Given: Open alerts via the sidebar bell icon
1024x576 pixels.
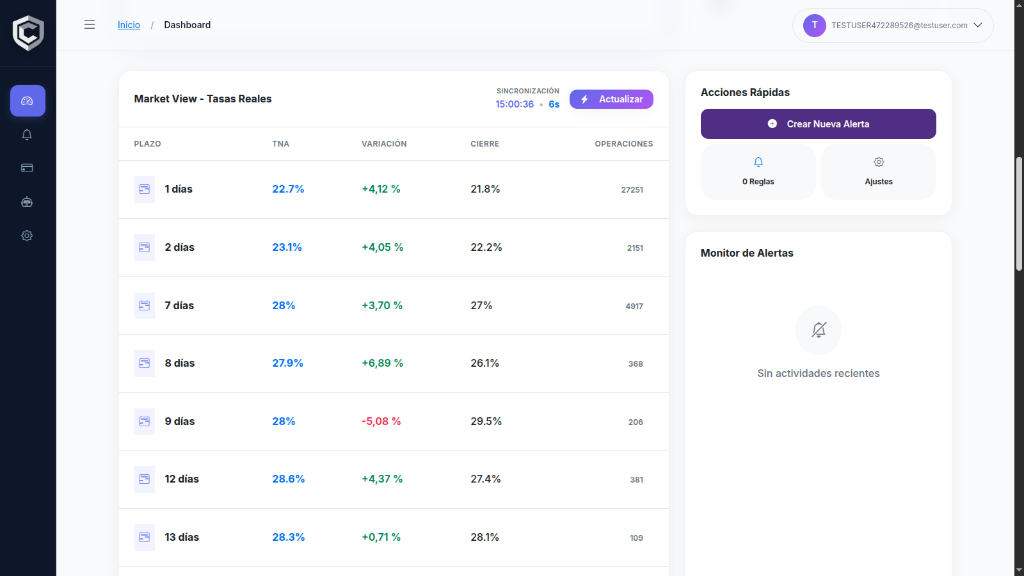Looking at the screenshot, I should (27, 135).
